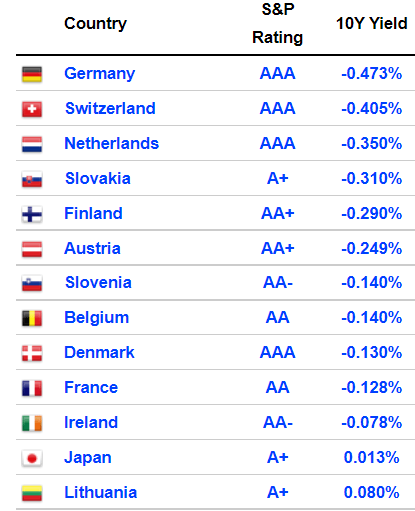Click France's AA rating link

click(x=277, y=387)
